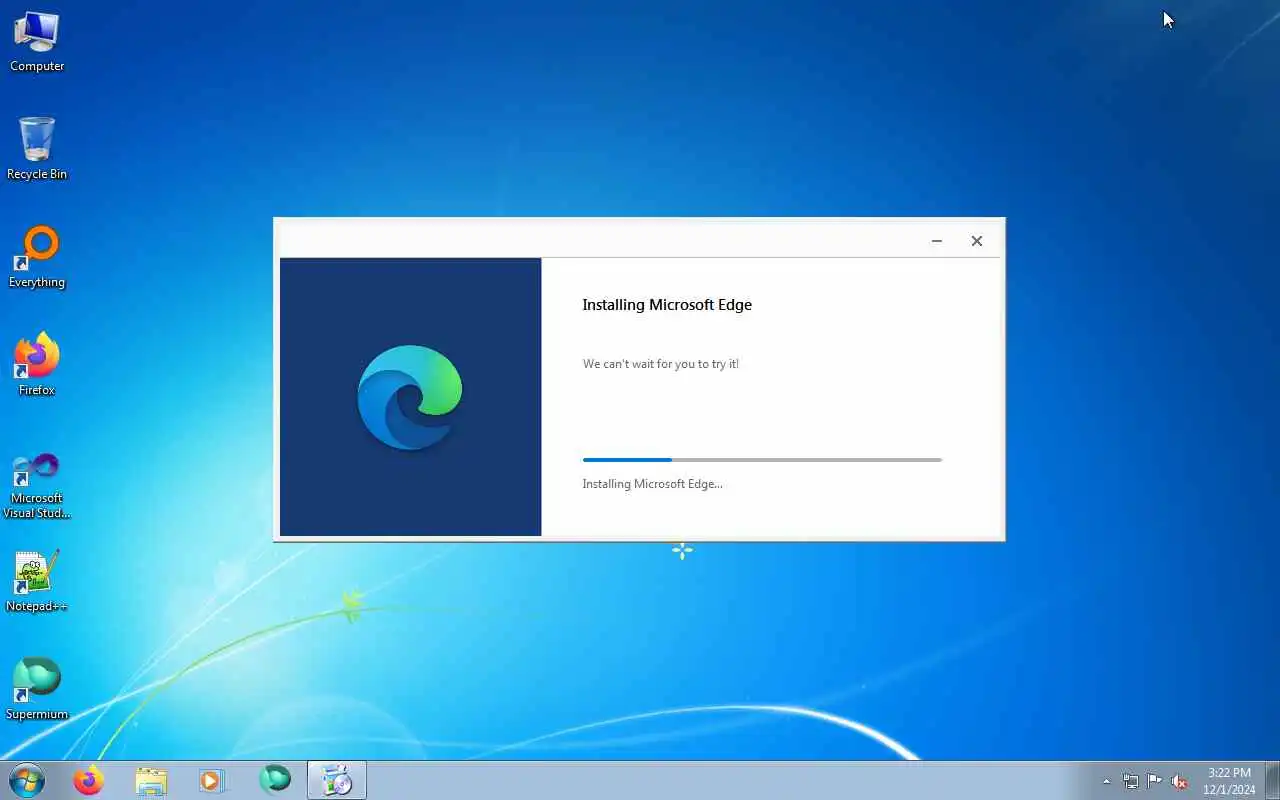Open Windows Media Player in the taskbar
Viewport: 1280px width, 800px height.
pos(212,780)
